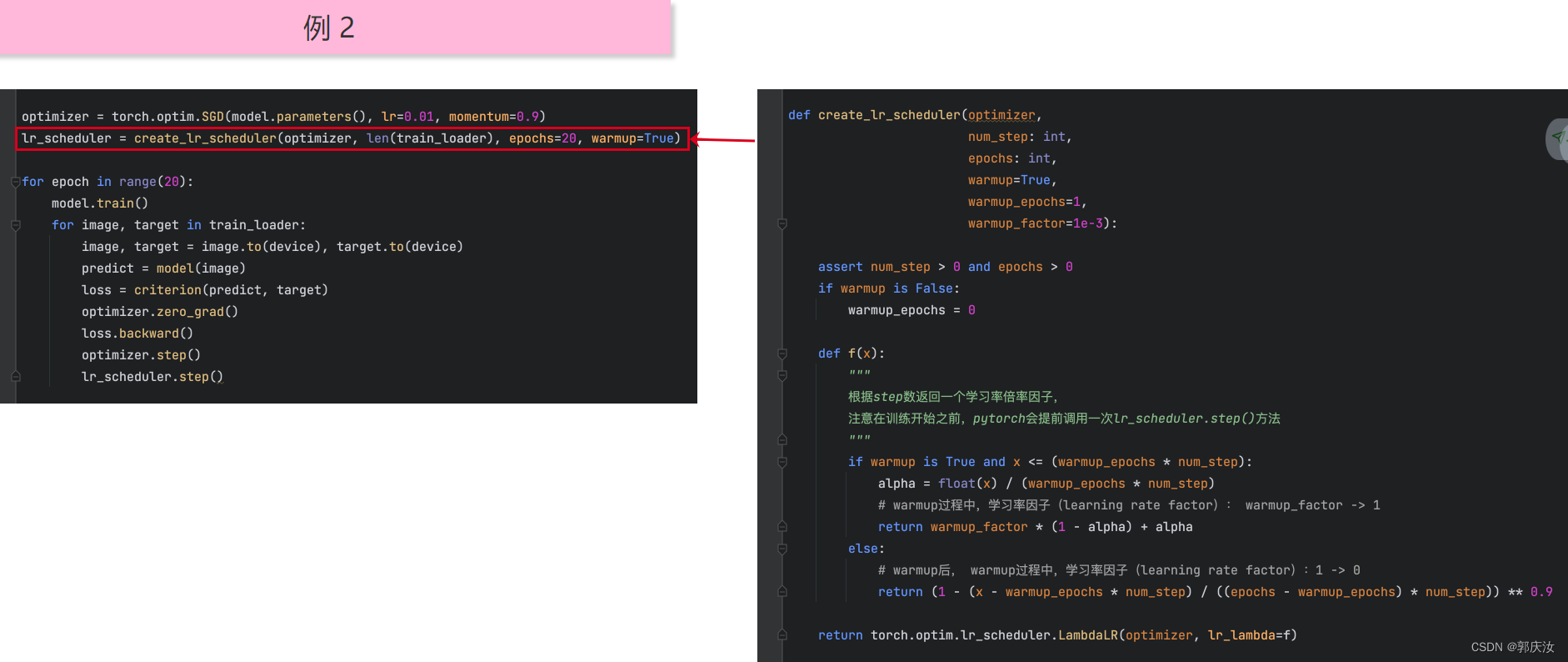The height and width of the screenshot is (662, 1568).
Task: Click the 'optimizer.zero_grad()' line
Action: pos(160,312)
